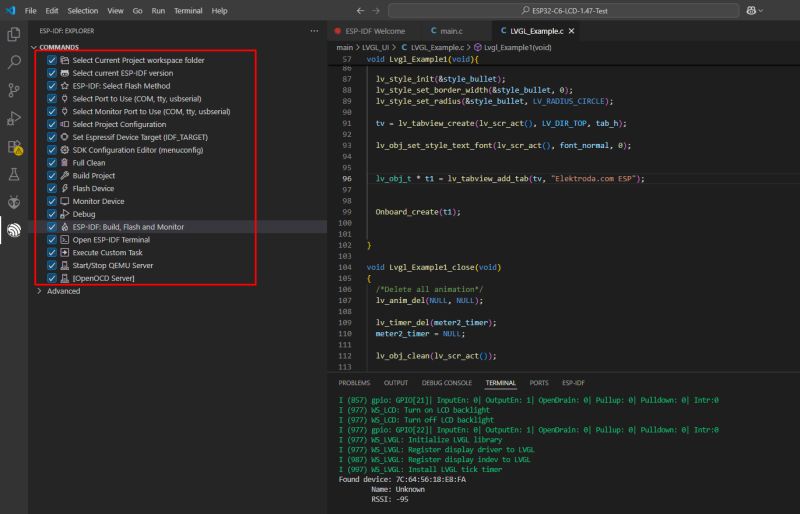Click the gear icon for SDK Configuration Editor
This screenshot has height=514, width=800.
click(65, 150)
